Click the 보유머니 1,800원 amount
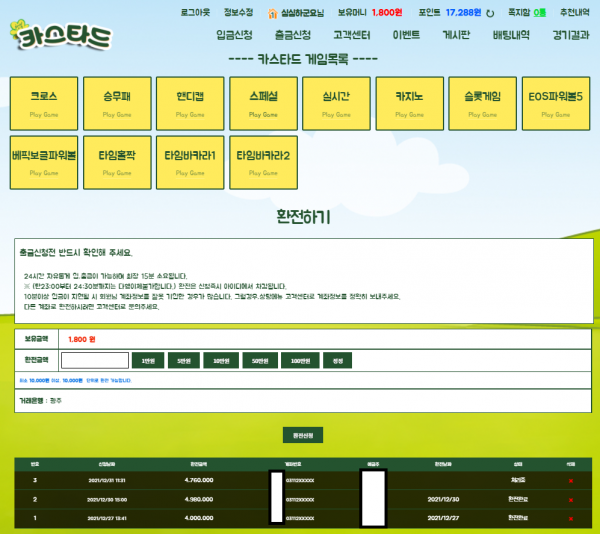 370,13
